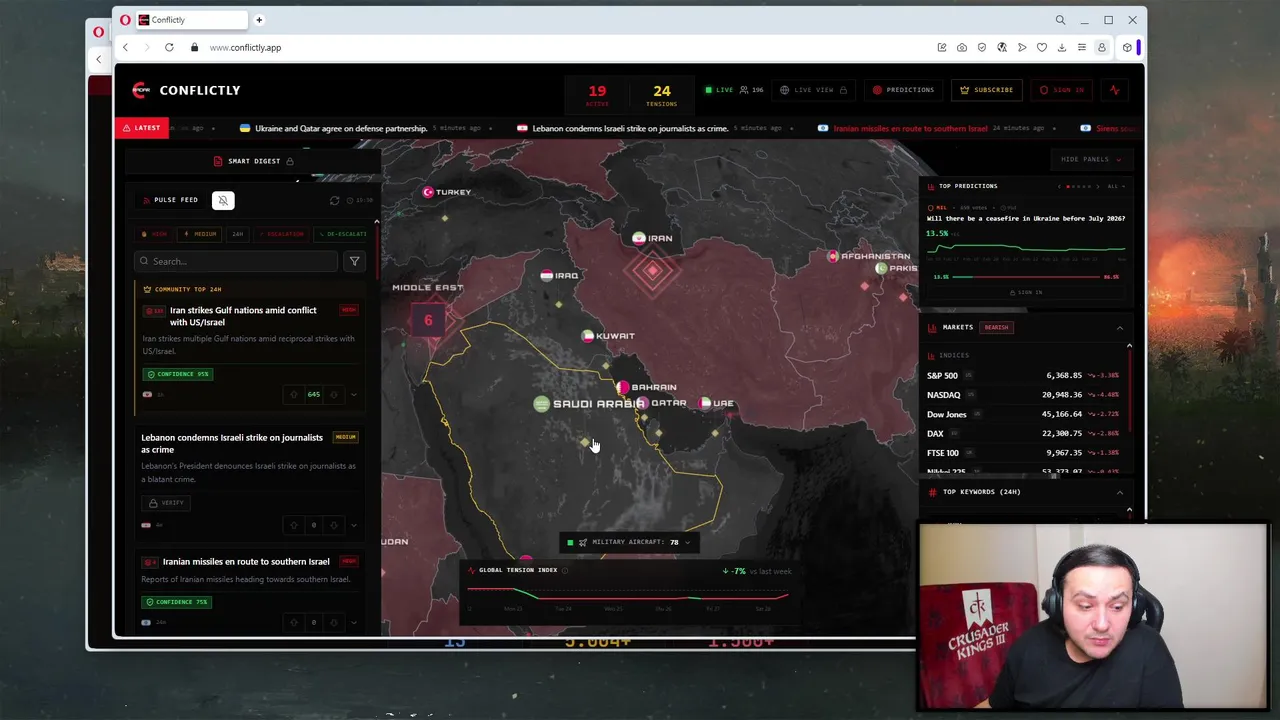Toggle the Pulse Feed notification bell mute
This screenshot has height=720, width=1280.
tap(223, 200)
